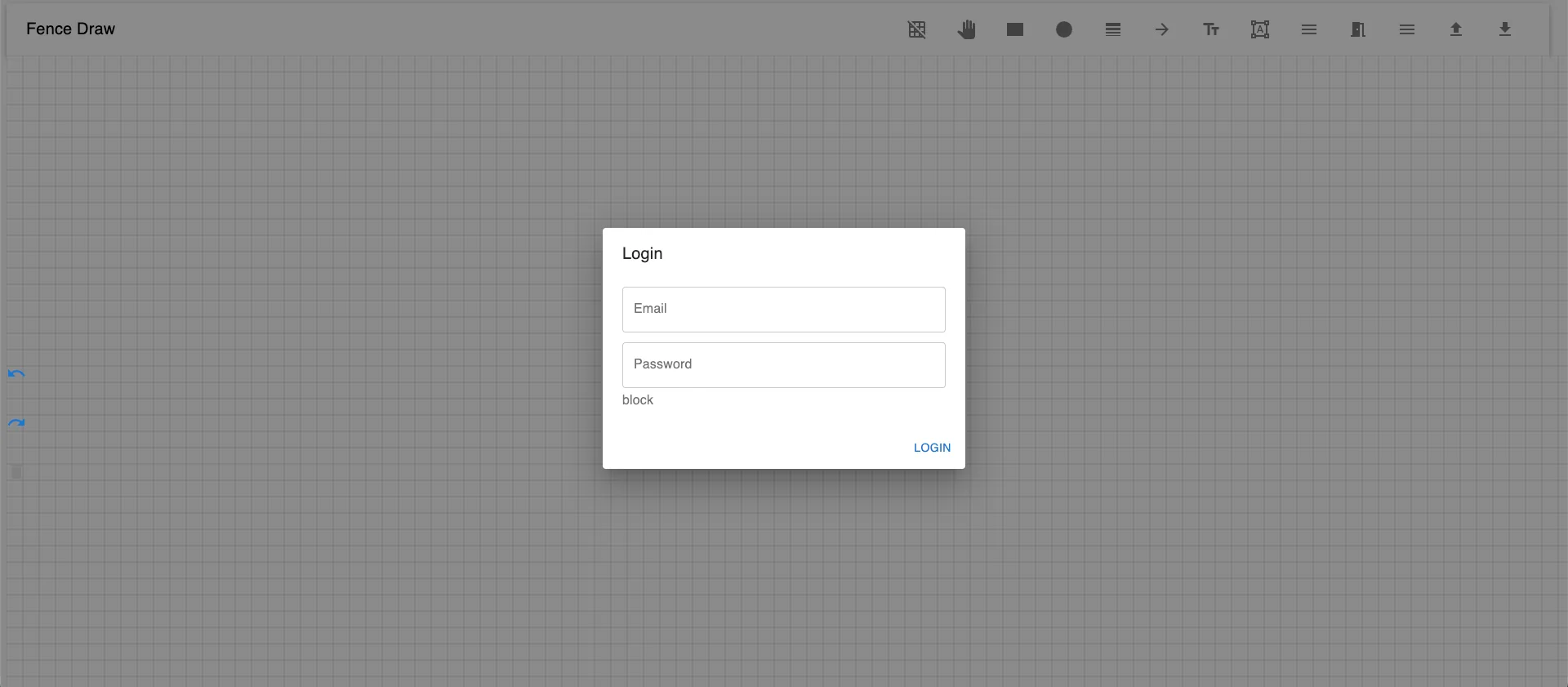The image size is (1568, 687).
Task: Click the stacked-lines tool beside the circle
Action: (x=1113, y=29)
